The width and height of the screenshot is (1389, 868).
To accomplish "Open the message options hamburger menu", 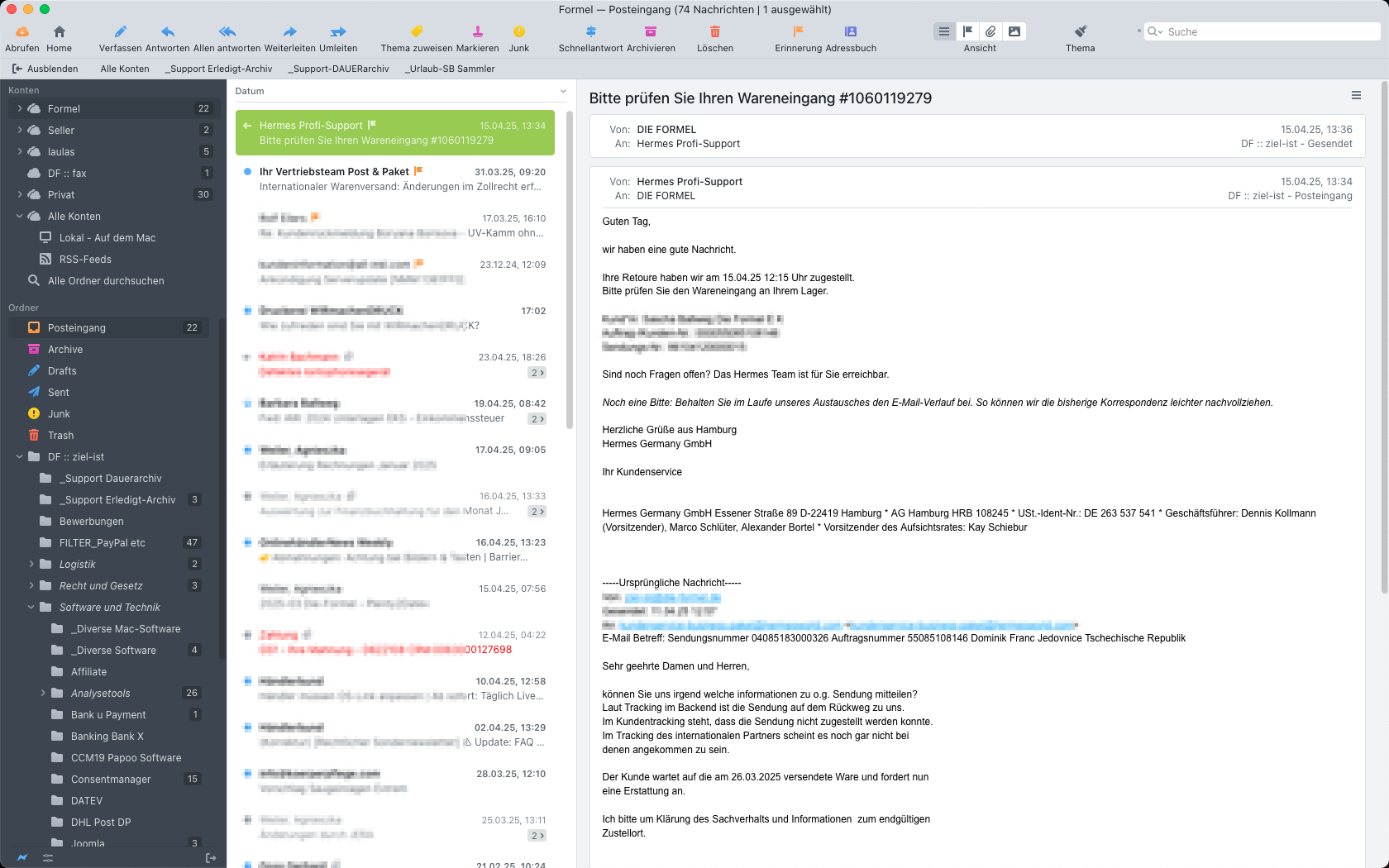I will coord(1356,96).
